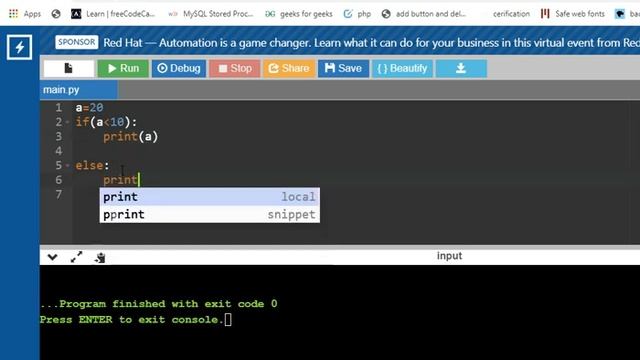Open the Red Hat sponsor banner text
Image resolution: width=640 pixels, height=360 pixels.
pos(371,42)
